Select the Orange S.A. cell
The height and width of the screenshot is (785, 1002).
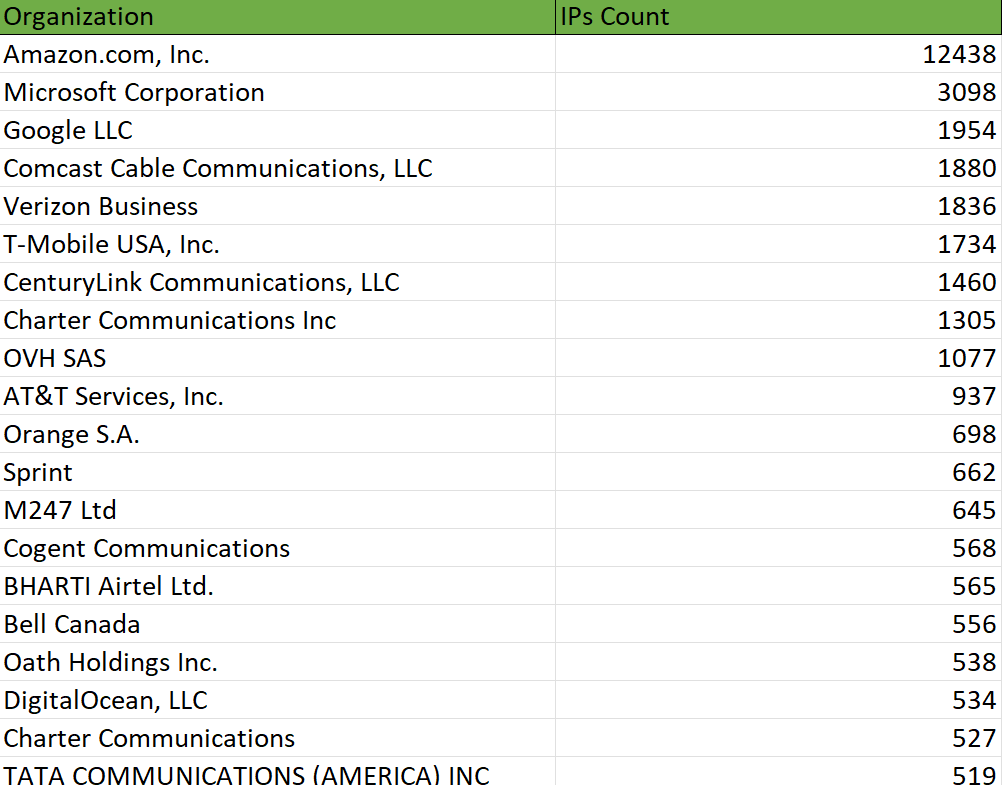71,434
